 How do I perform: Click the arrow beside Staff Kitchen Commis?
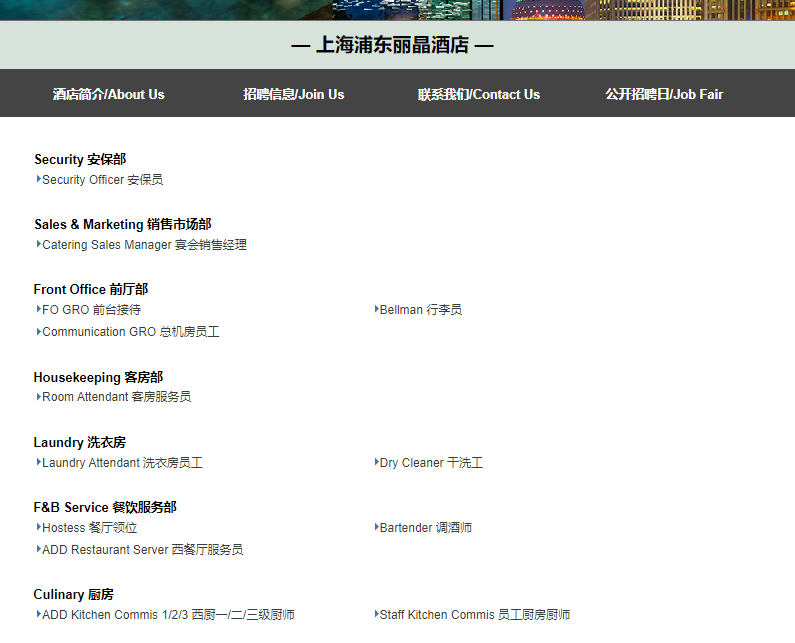click(x=377, y=614)
